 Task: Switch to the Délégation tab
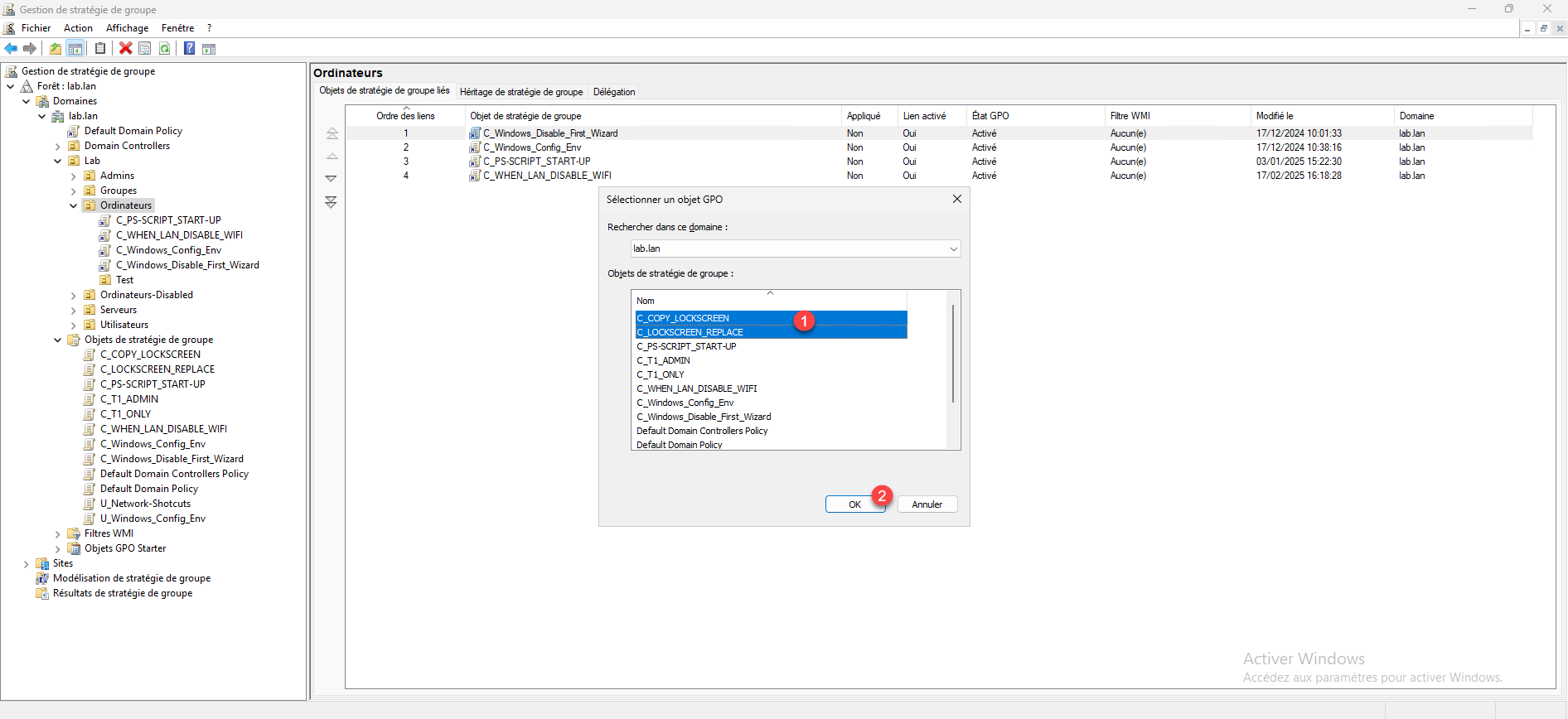point(614,92)
